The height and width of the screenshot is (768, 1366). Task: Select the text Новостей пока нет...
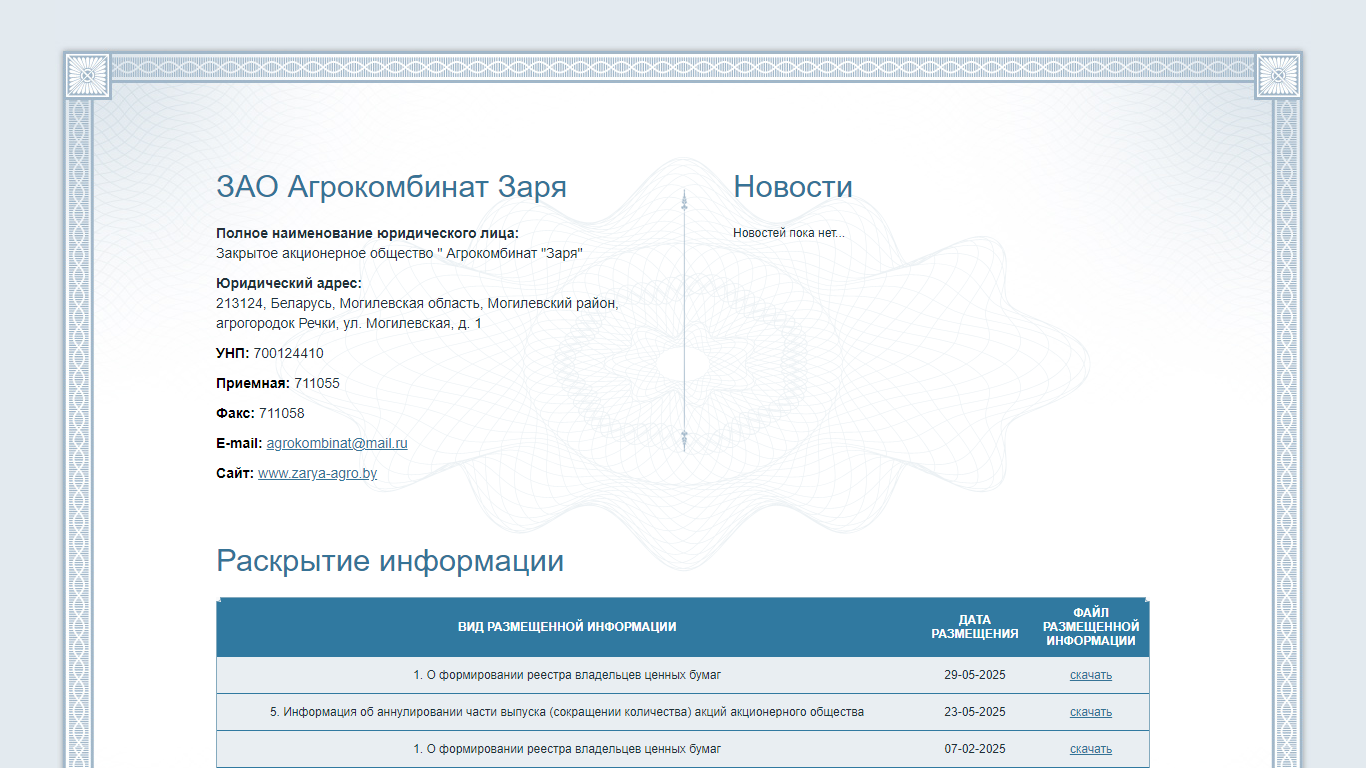click(788, 233)
